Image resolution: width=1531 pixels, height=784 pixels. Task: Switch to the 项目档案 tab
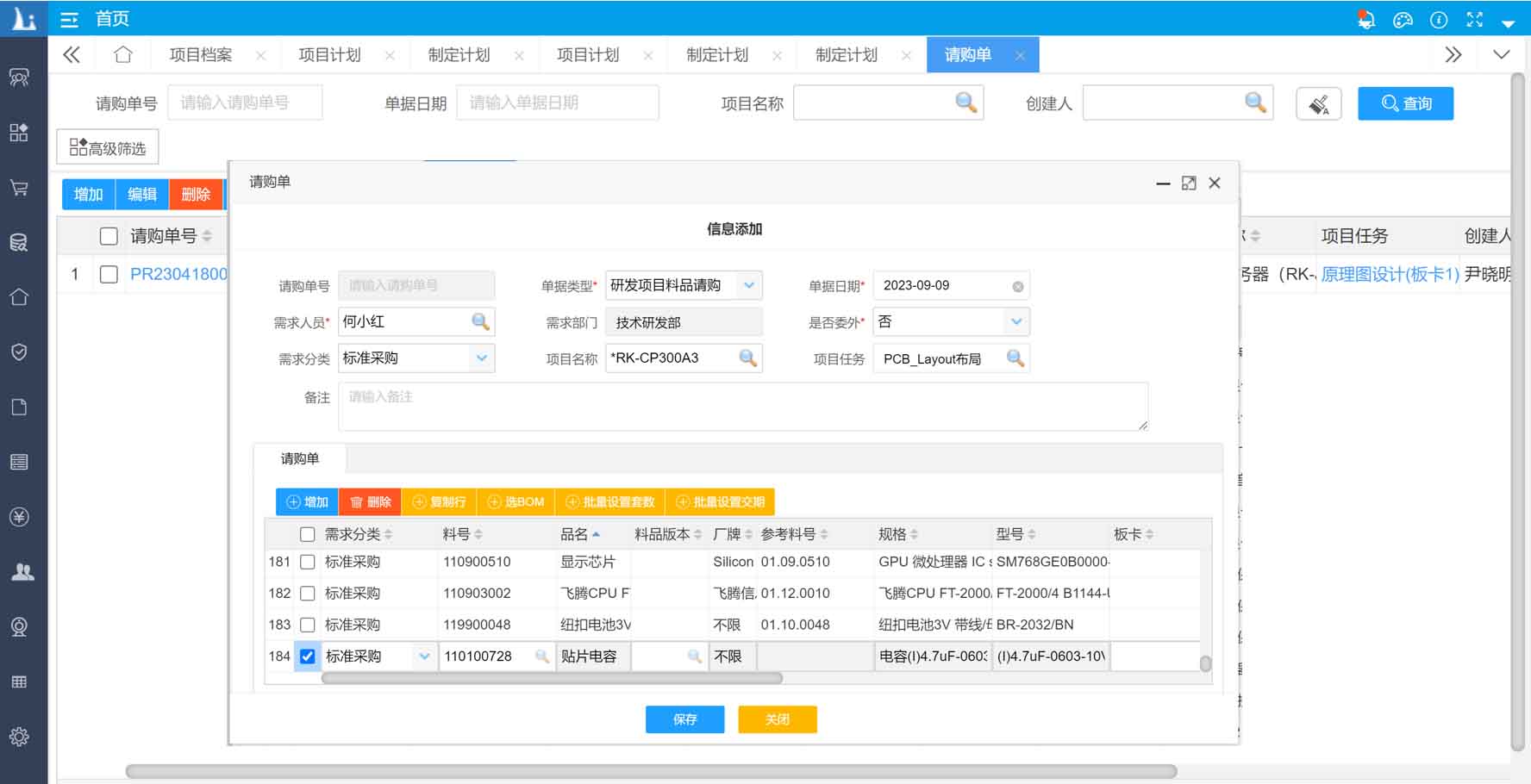[201, 54]
